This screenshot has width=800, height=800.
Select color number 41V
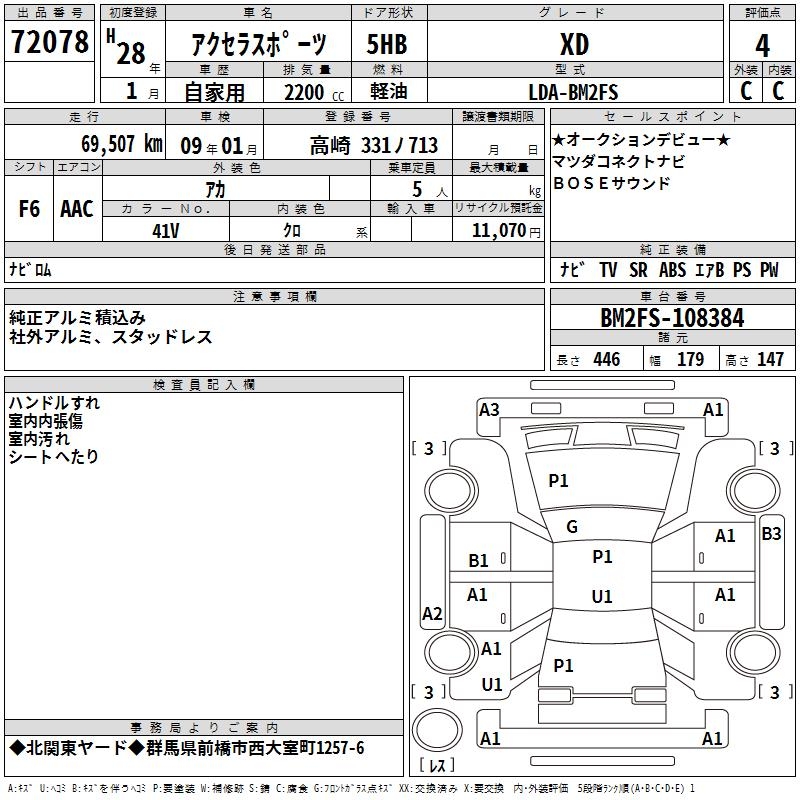(x=166, y=231)
